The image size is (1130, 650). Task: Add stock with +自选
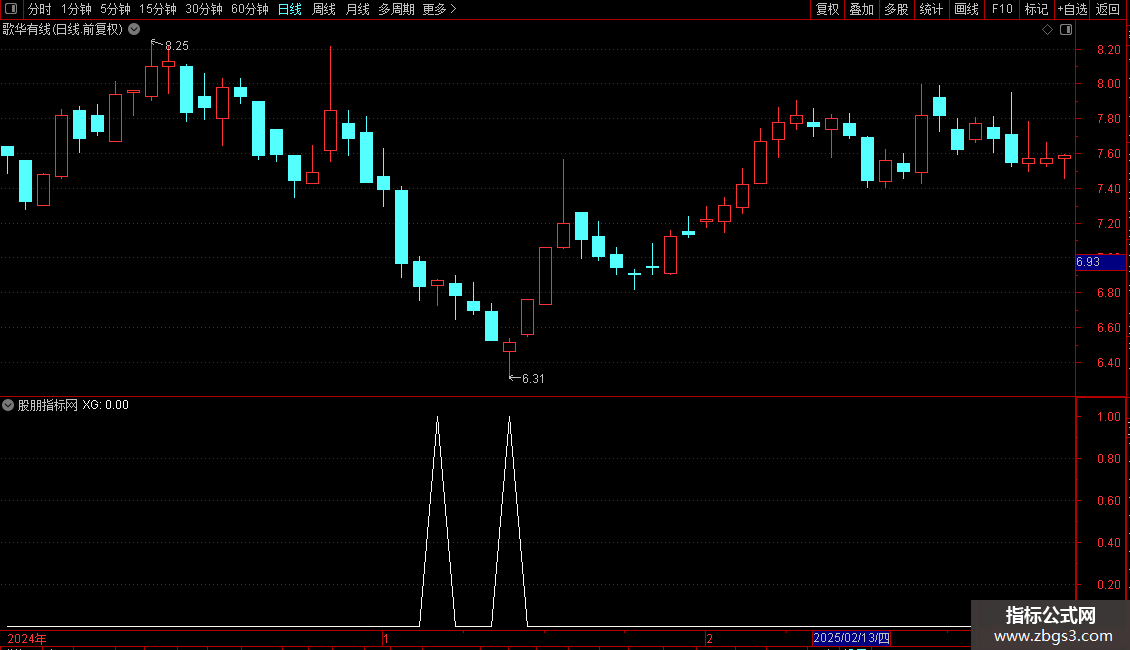[1072, 9]
